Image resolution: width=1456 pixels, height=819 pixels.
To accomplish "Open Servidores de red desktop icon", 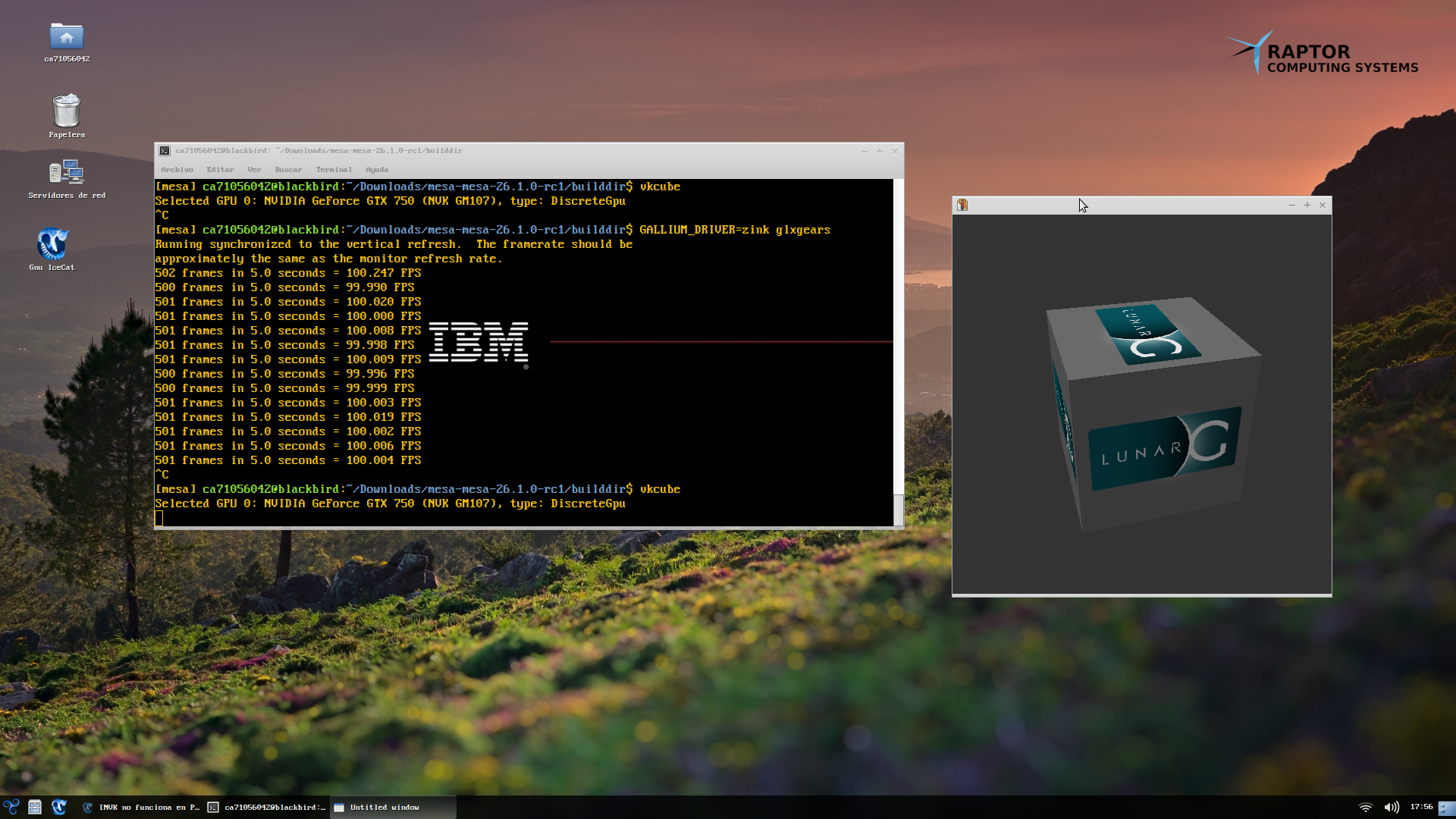I will point(67,173).
